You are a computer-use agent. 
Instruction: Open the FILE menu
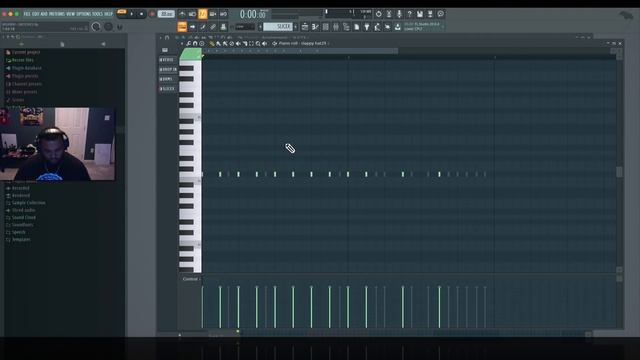pyautogui.click(x=27, y=14)
